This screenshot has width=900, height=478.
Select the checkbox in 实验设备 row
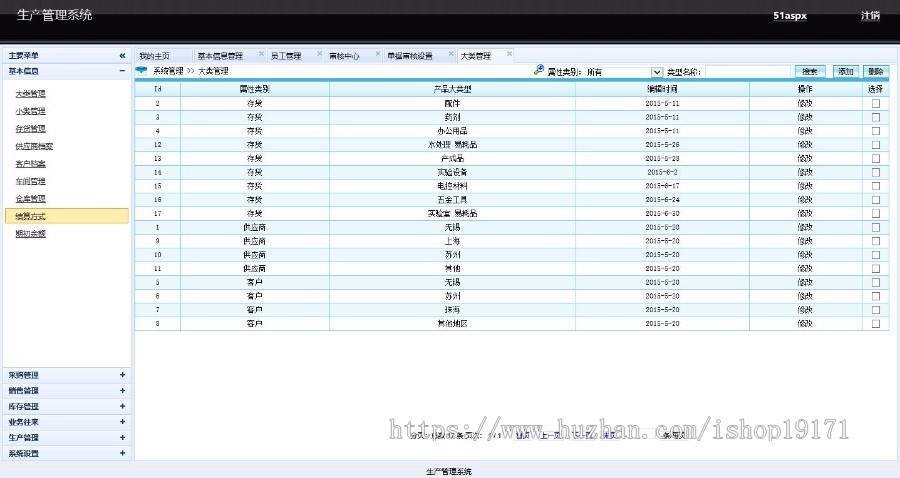(x=875, y=172)
